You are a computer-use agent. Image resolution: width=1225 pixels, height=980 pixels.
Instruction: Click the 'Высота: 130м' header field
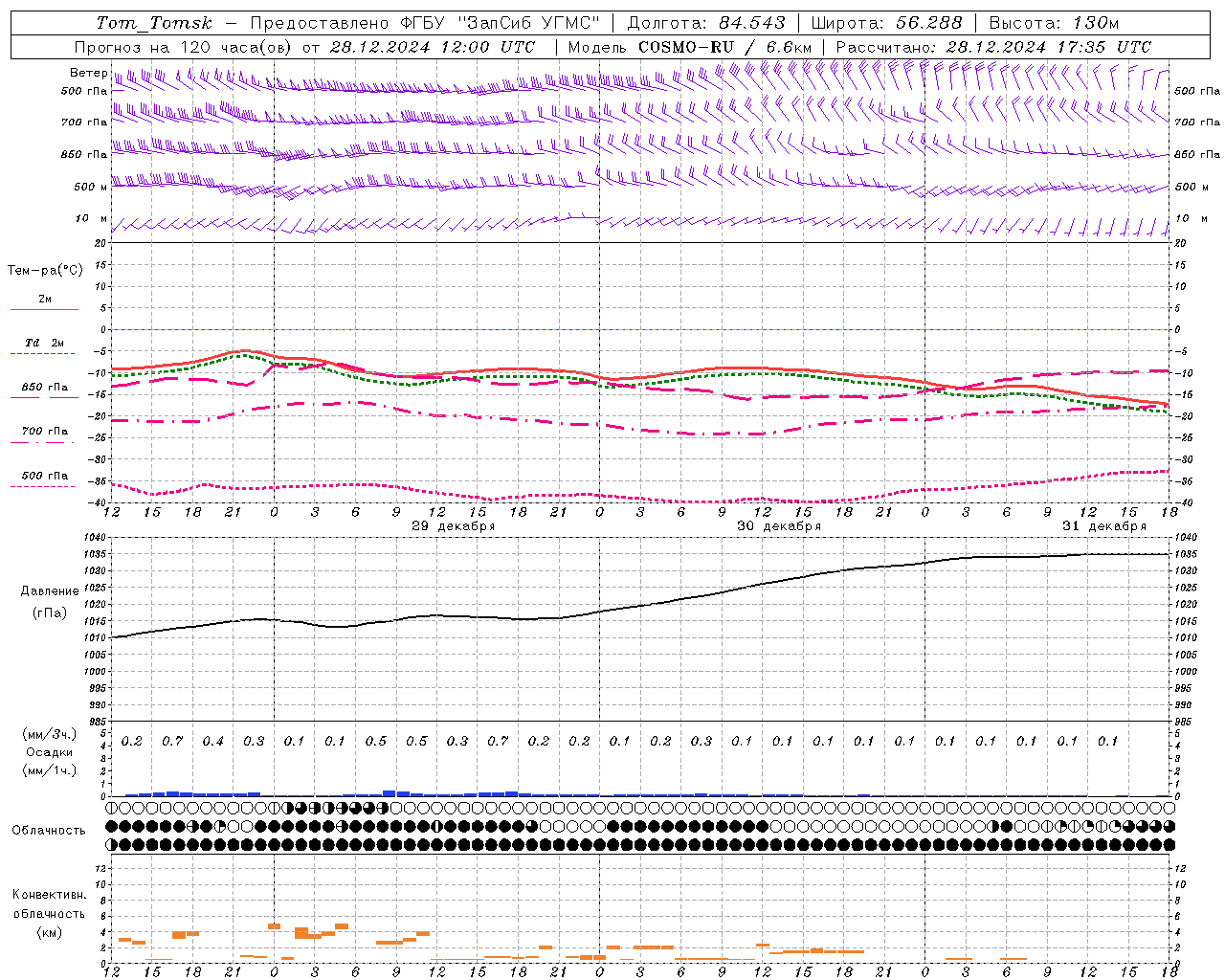[x=1054, y=23]
